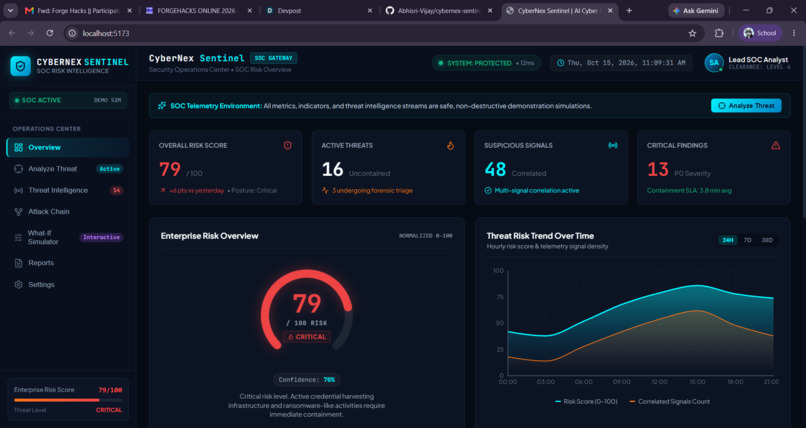Click the Risk Score (0-100) legend entry

pos(586,402)
